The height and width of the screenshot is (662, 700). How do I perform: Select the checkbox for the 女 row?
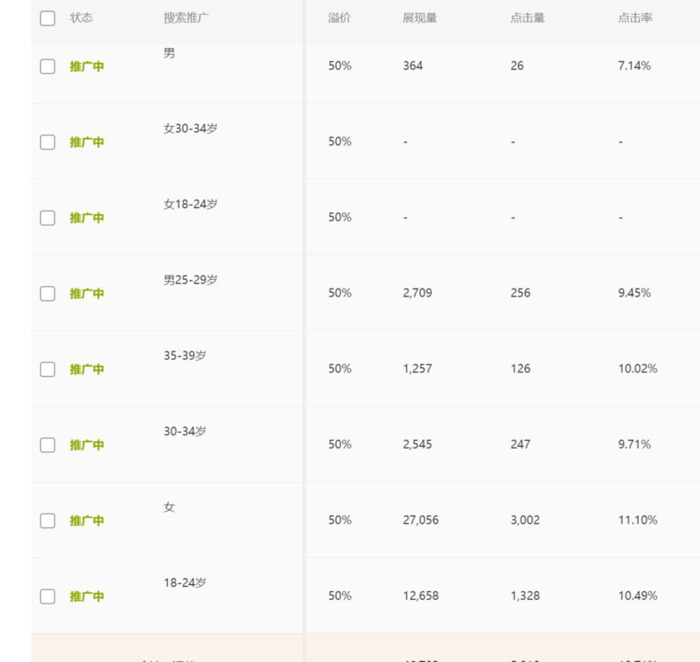coord(48,521)
